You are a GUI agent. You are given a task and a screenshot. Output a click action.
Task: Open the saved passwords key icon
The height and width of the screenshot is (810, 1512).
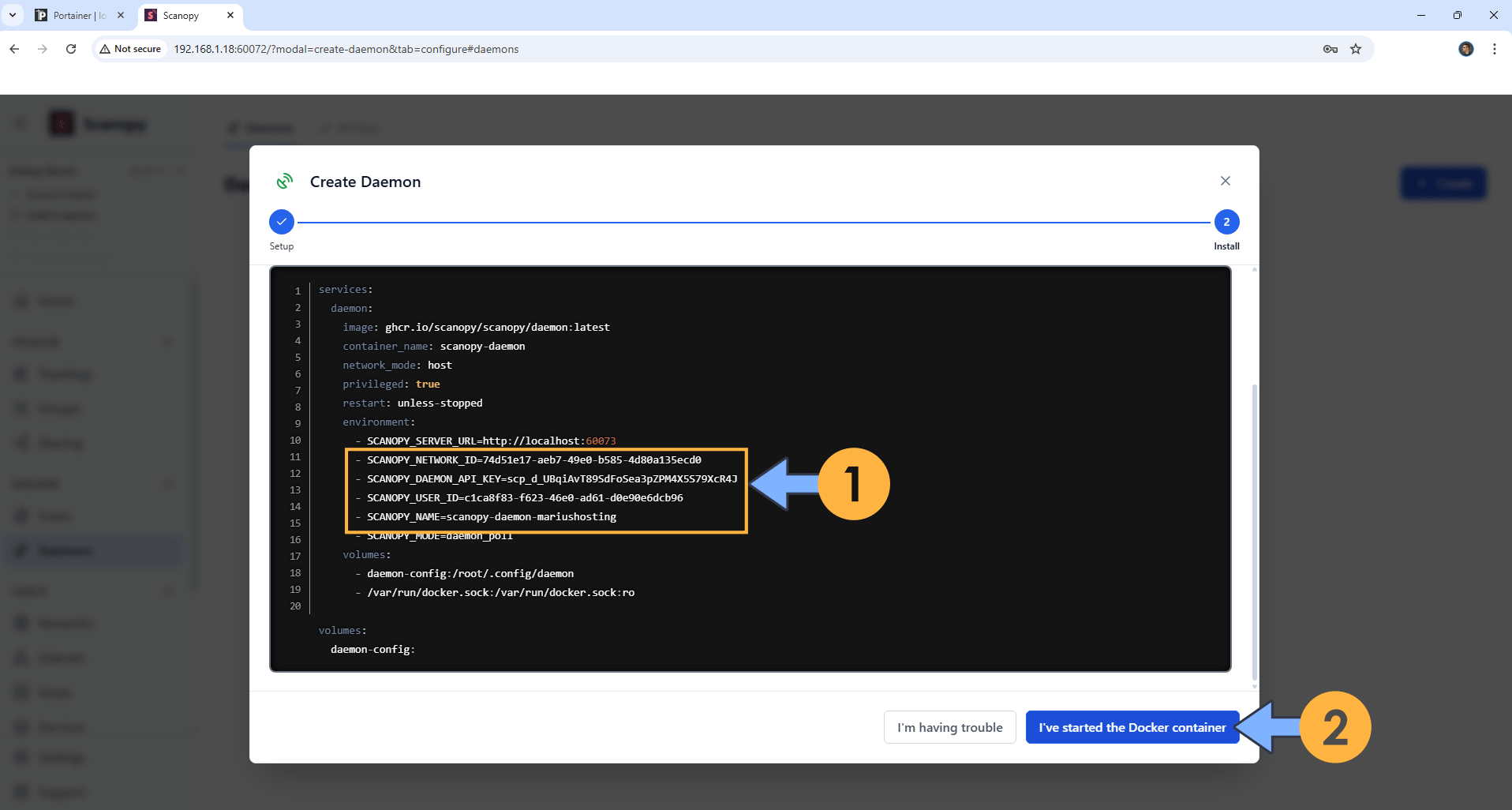click(1330, 49)
